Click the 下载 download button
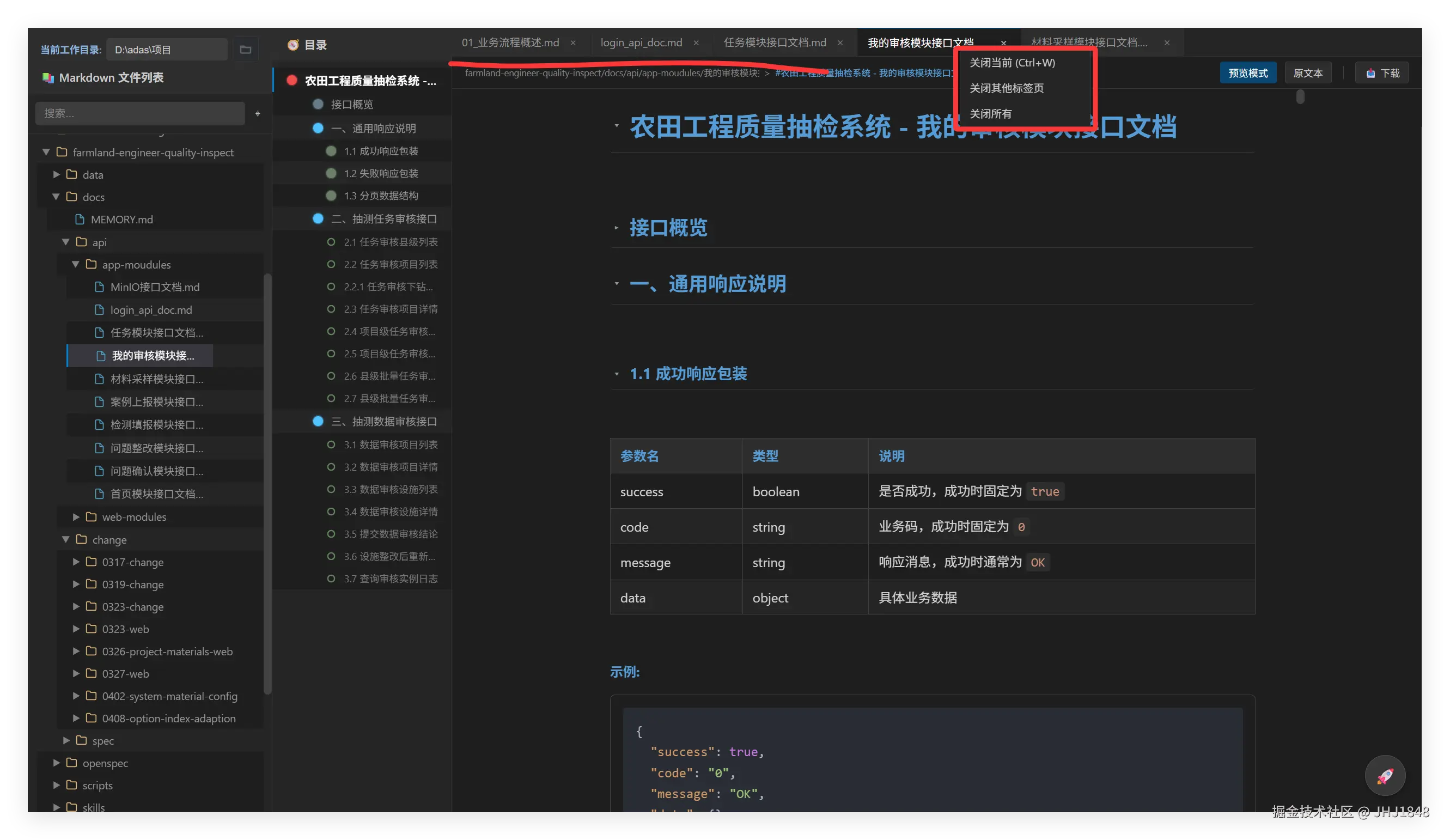 1381,72
